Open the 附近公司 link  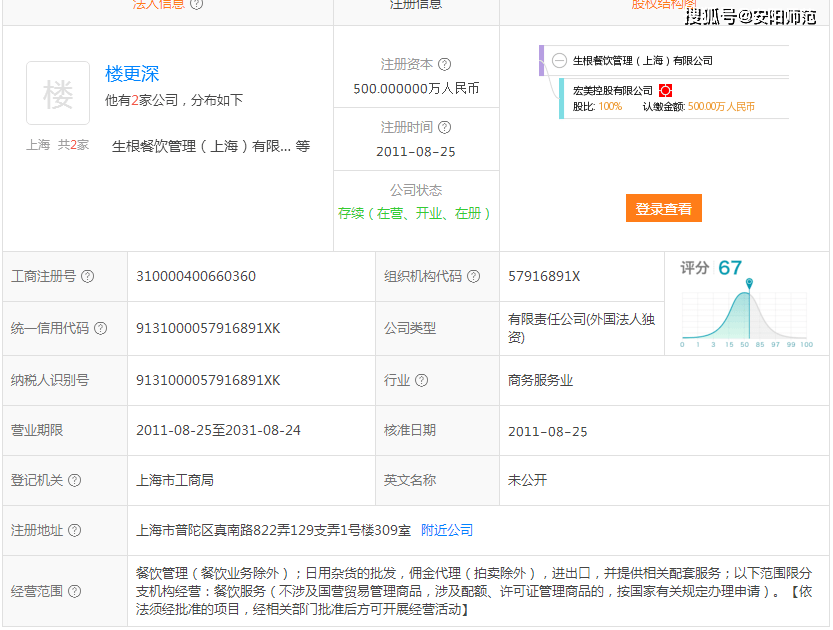(447, 530)
